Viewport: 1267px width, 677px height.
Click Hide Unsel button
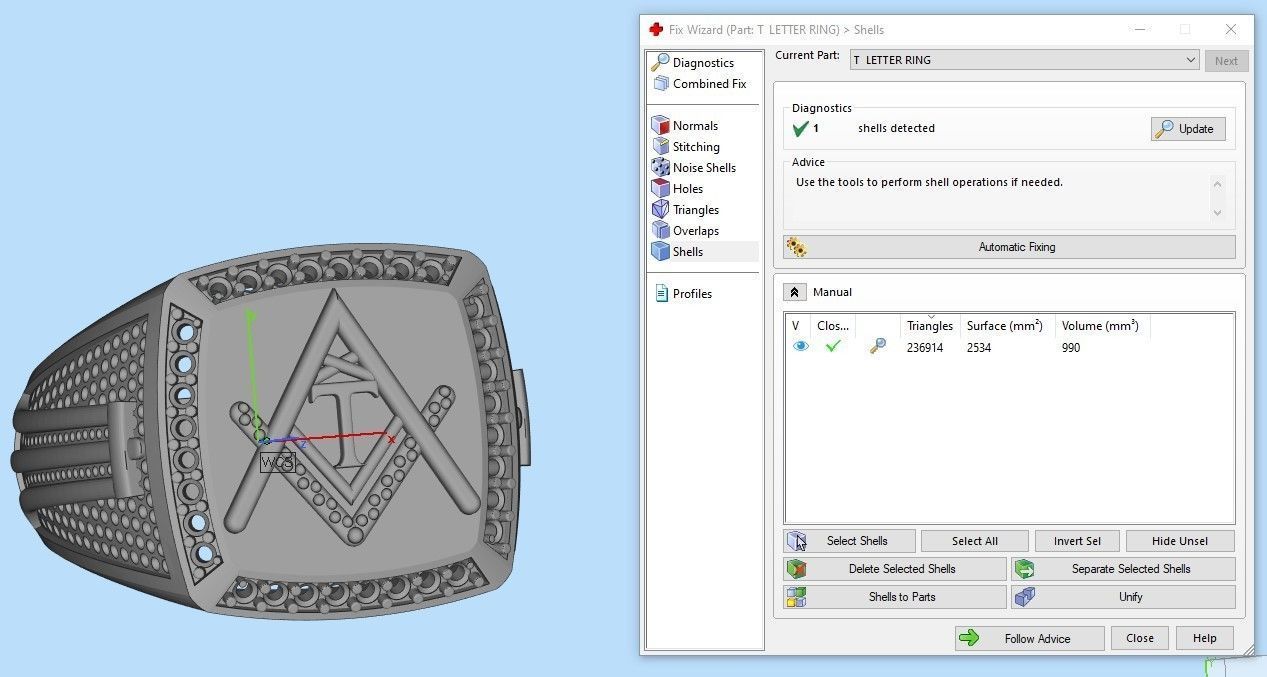[1180, 541]
